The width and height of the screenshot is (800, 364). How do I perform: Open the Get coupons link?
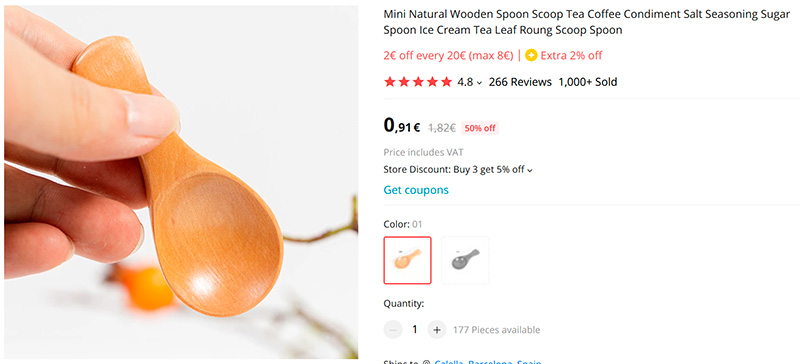416,190
